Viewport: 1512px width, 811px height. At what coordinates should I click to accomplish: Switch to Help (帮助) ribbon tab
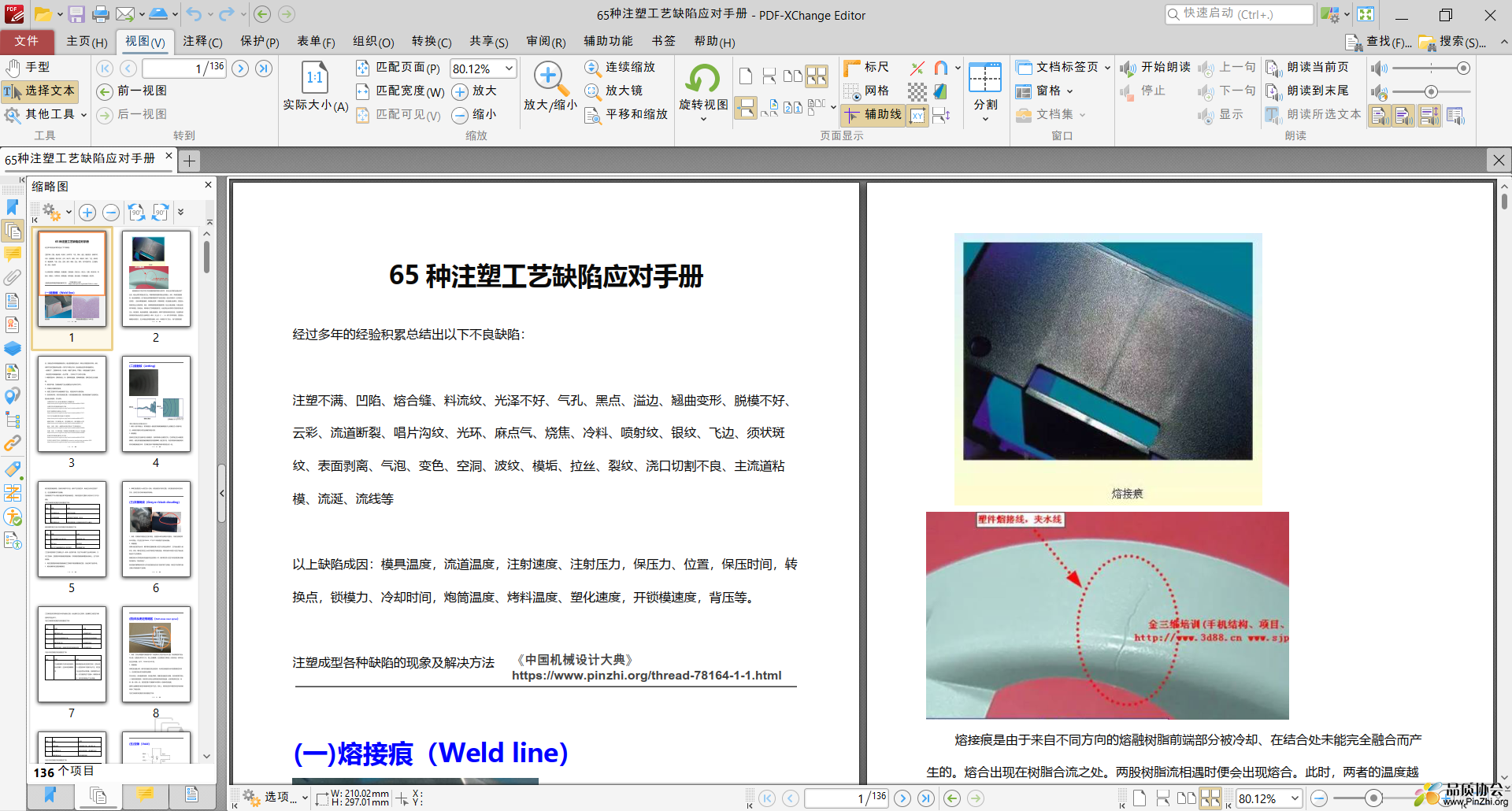pos(714,42)
